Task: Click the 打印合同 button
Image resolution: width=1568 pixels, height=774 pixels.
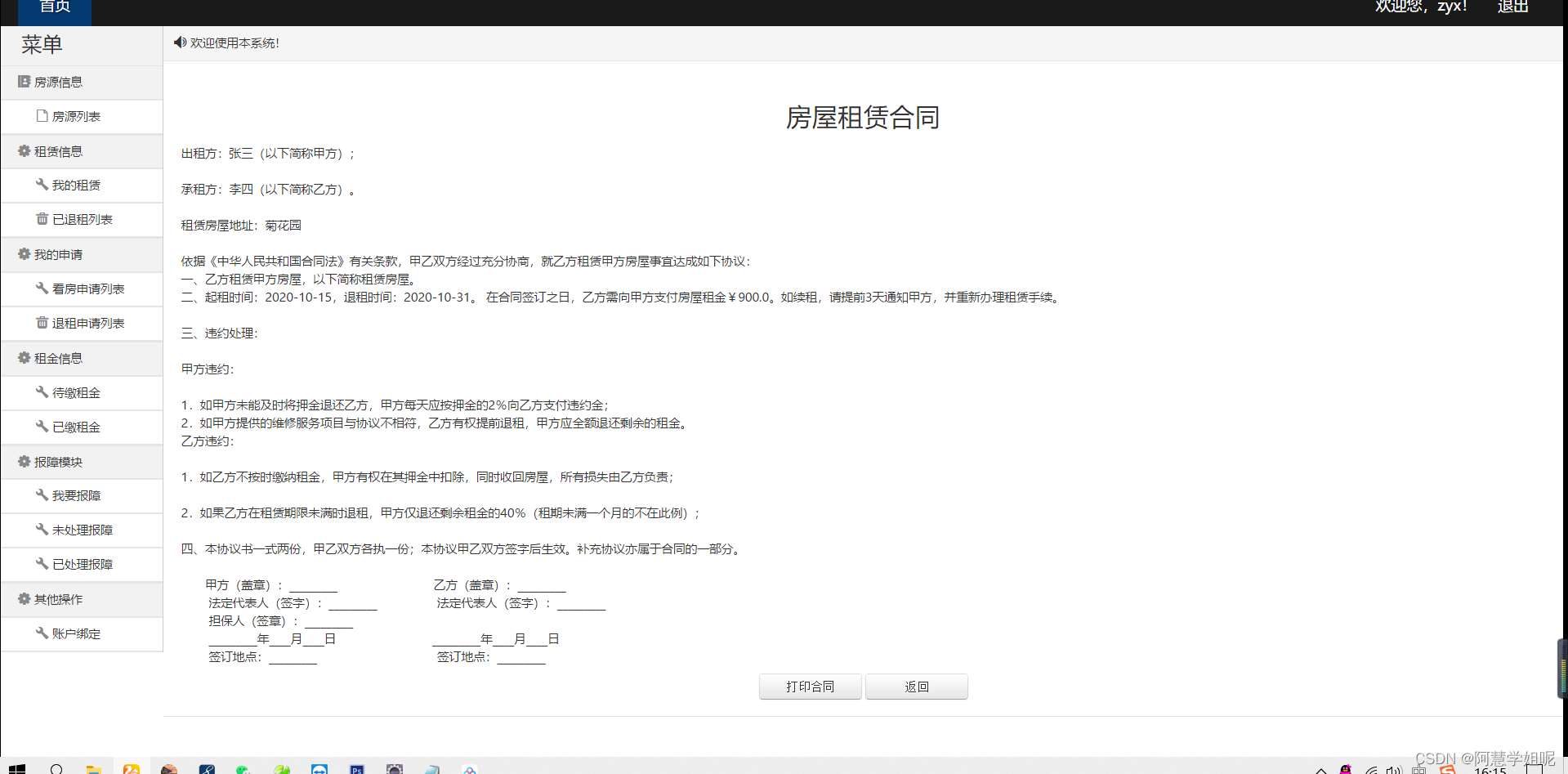Action: 809,687
